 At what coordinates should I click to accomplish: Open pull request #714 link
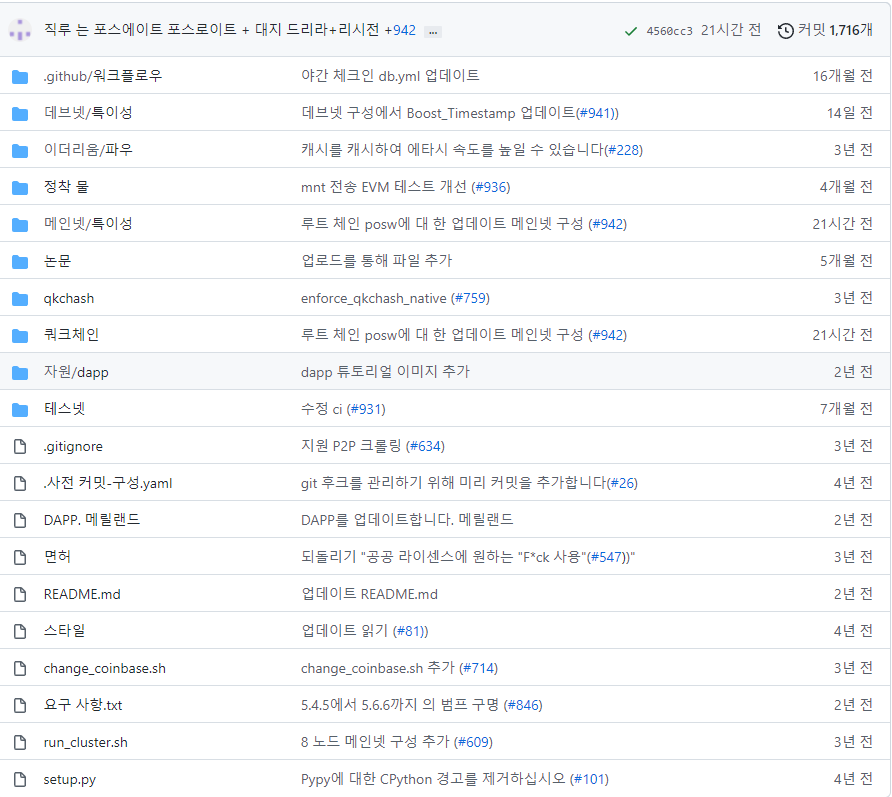point(478,668)
